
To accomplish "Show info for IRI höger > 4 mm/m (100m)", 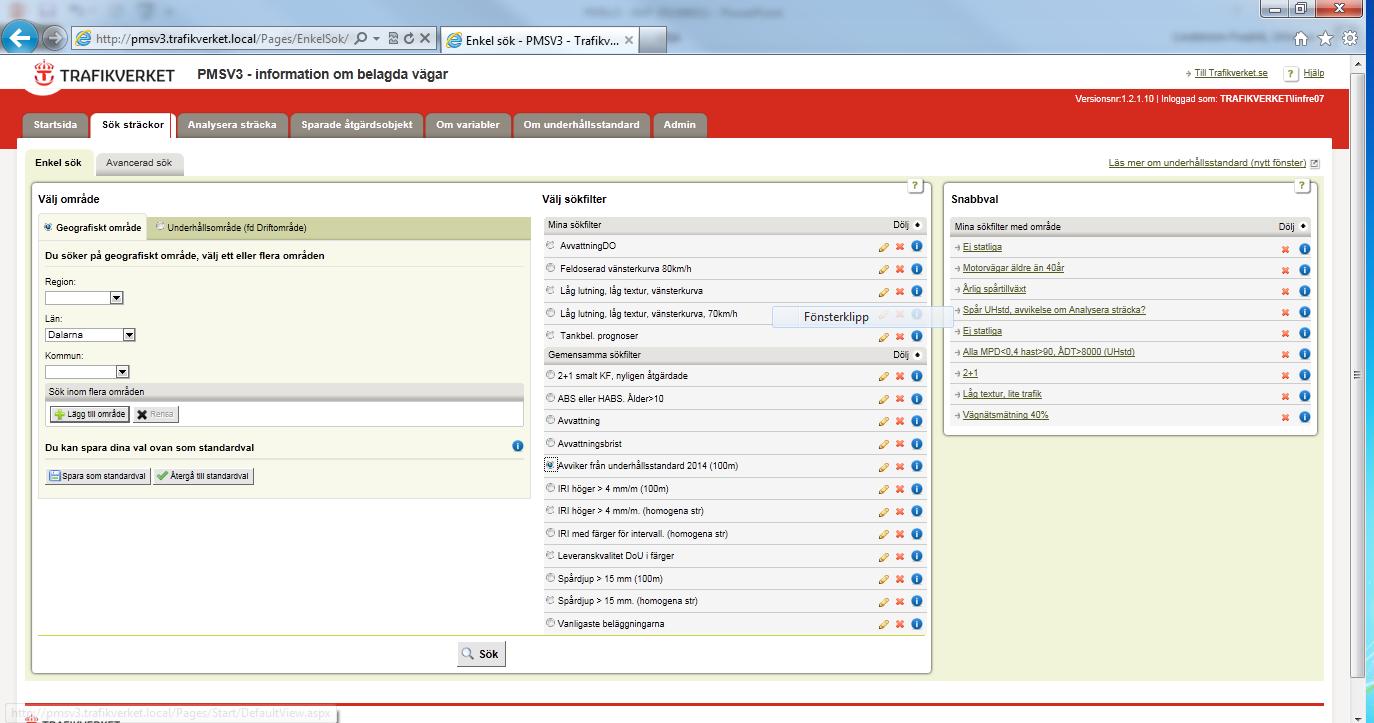I will [x=917, y=489].
